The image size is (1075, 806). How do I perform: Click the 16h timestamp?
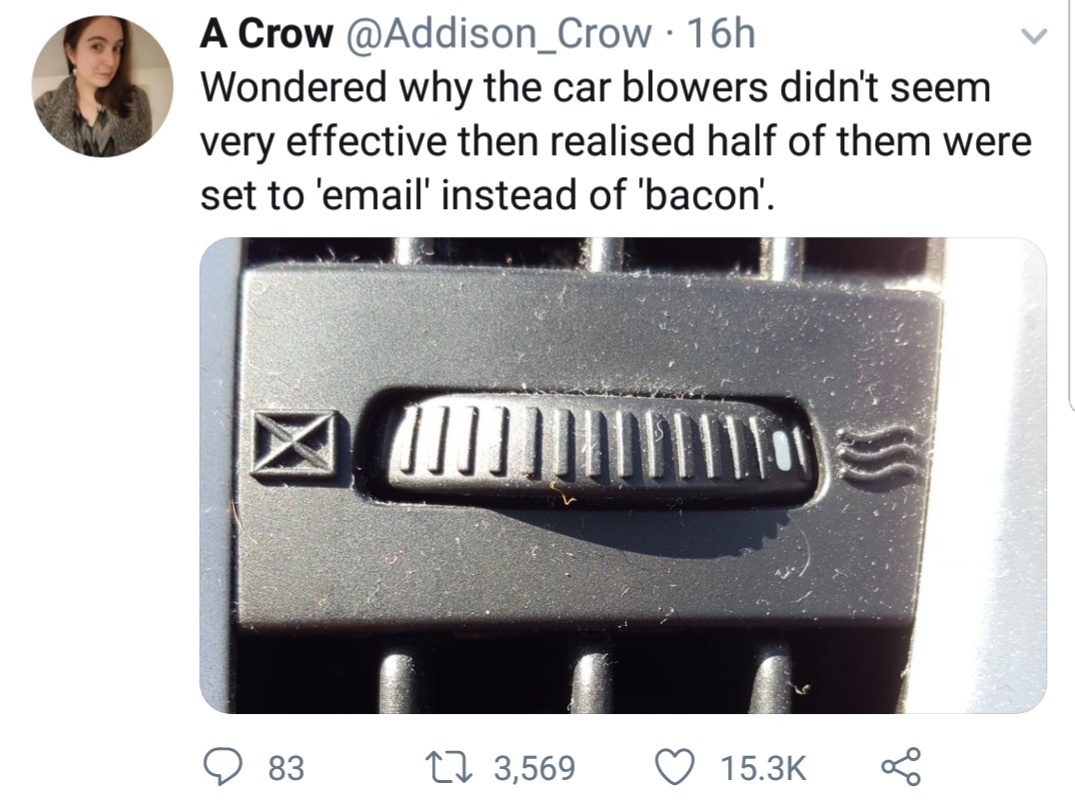[721, 34]
